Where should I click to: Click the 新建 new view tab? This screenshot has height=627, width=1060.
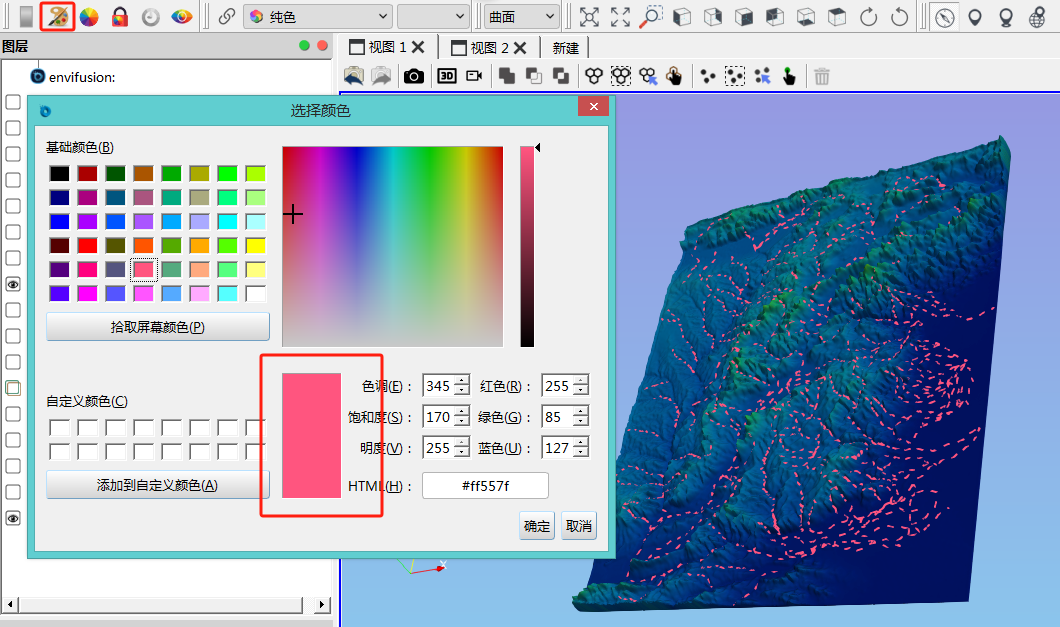(565, 47)
